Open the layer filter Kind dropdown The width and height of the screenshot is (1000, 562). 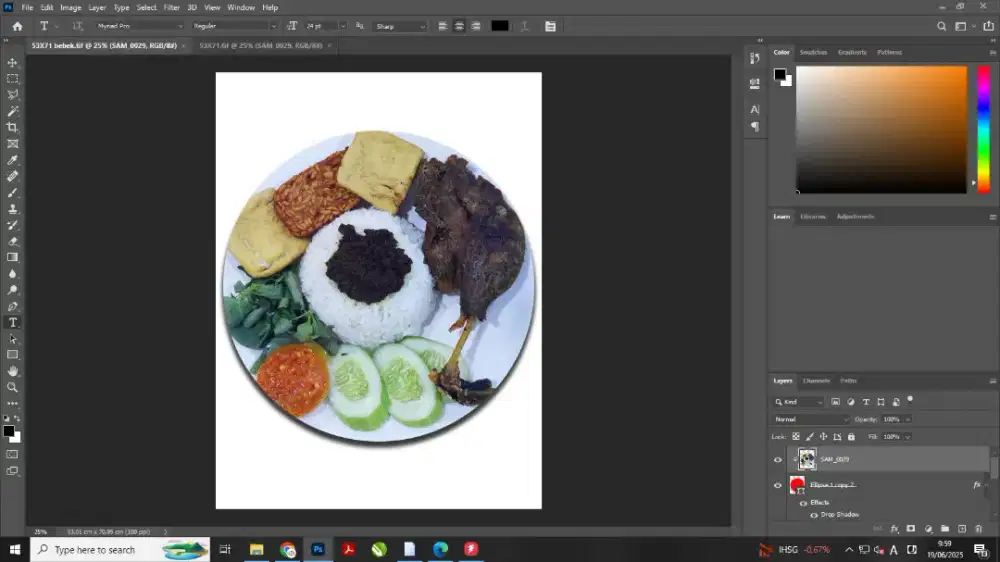pos(798,402)
